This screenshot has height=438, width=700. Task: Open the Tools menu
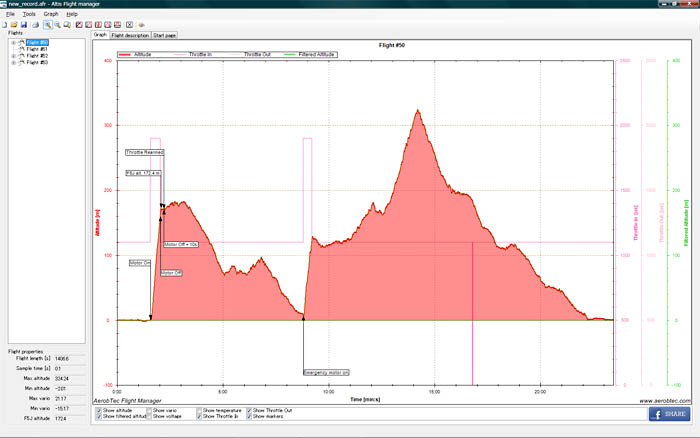pyautogui.click(x=29, y=14)
